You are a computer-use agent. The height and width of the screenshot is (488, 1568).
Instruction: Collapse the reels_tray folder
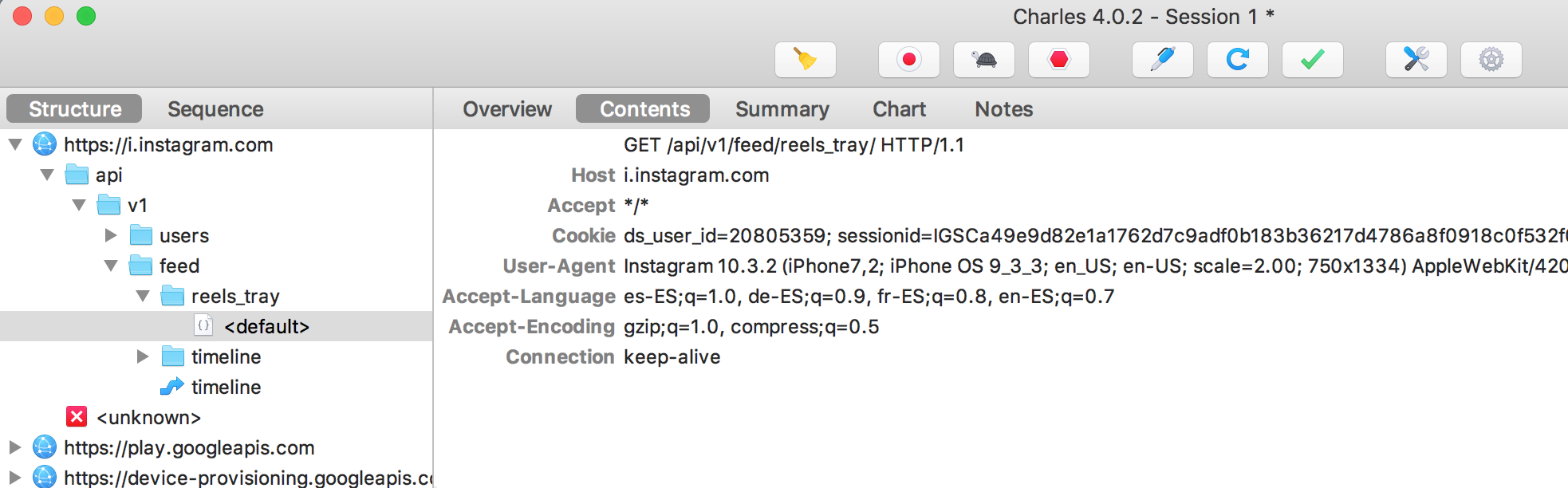[143, 296]
